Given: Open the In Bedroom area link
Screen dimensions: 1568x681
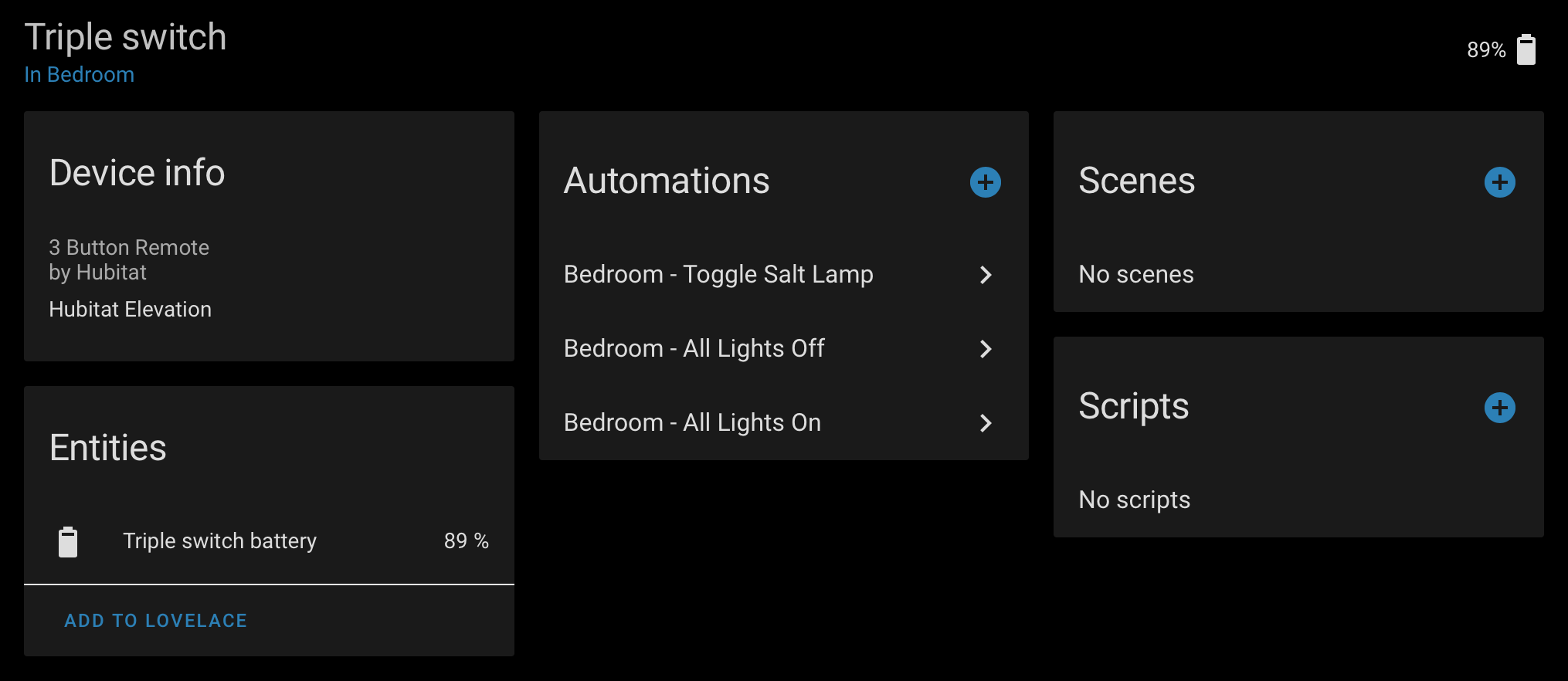Looking at the screenshot, I should click(x=79, y=74).
